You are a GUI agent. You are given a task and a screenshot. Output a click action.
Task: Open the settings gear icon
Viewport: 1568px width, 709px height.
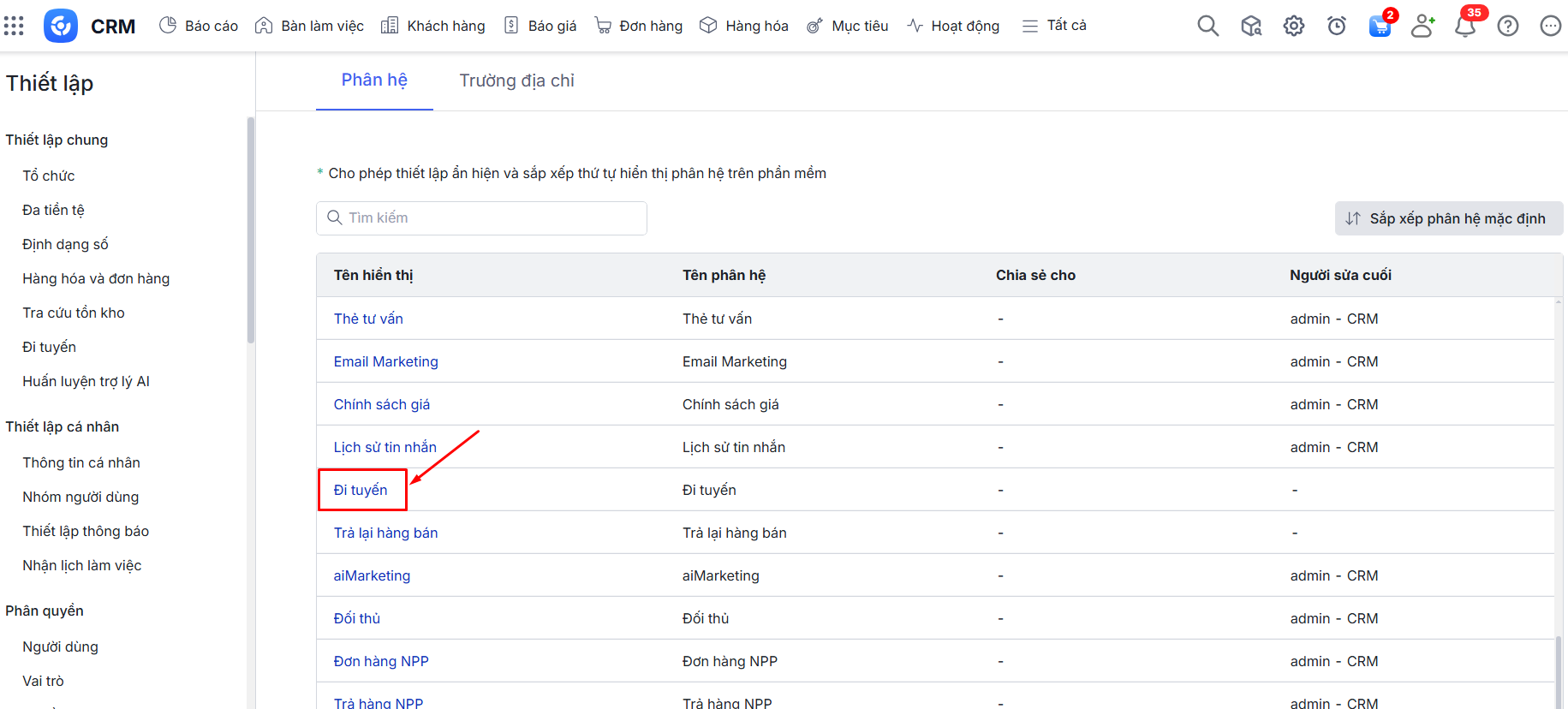click(1293, 26)
